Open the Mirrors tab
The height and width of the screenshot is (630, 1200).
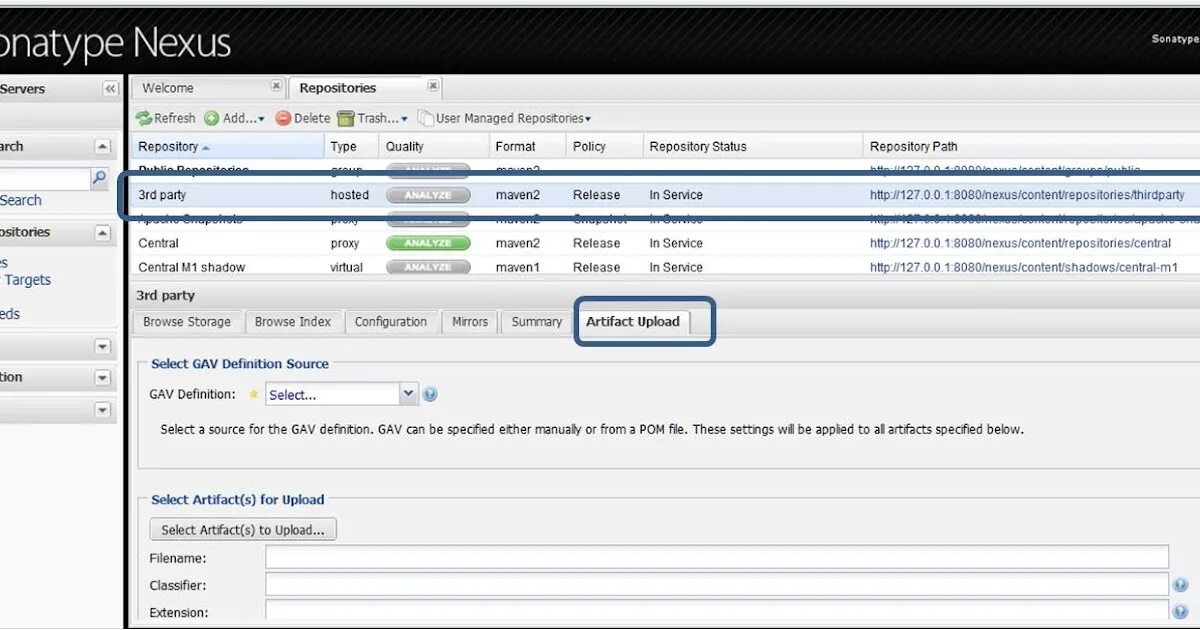coord(470,322)
